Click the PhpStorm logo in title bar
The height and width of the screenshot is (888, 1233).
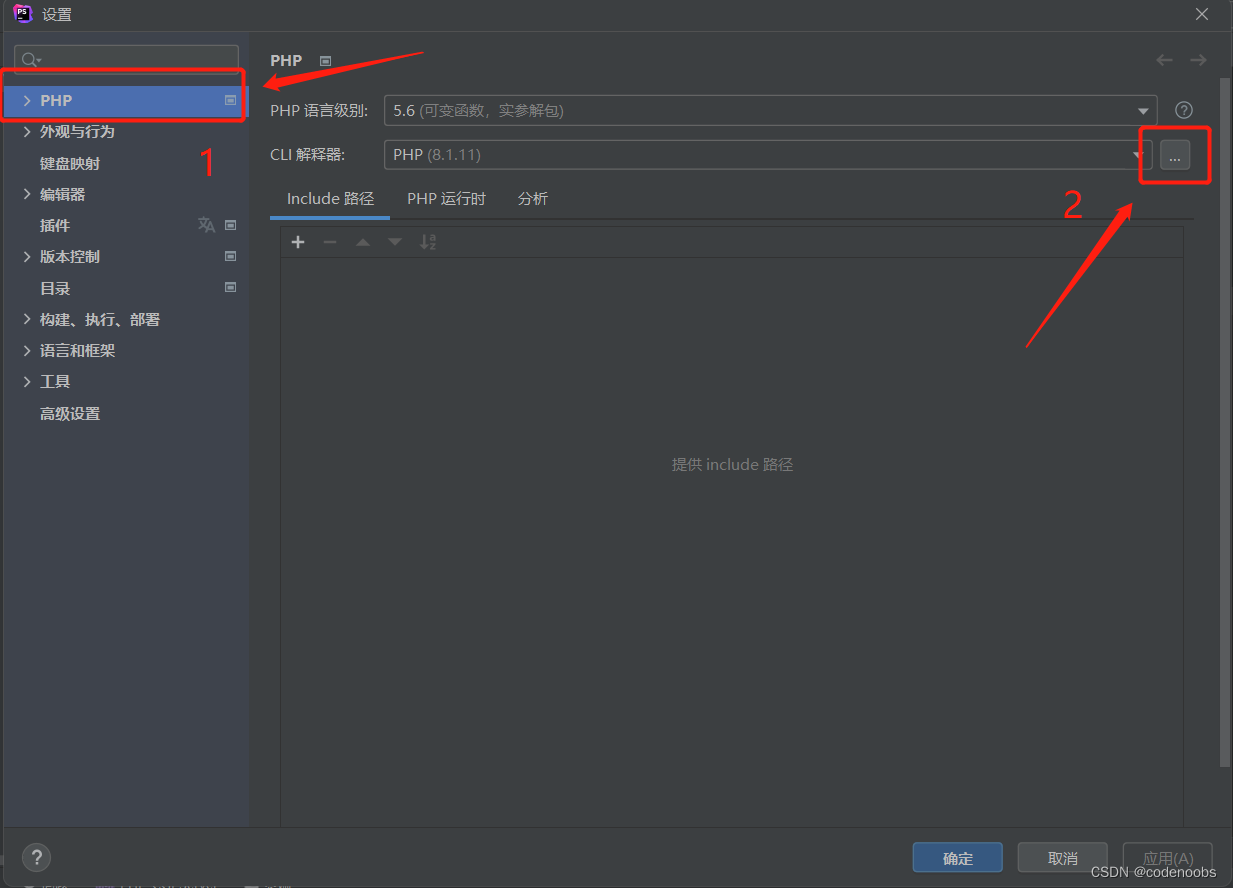[23, 14]
